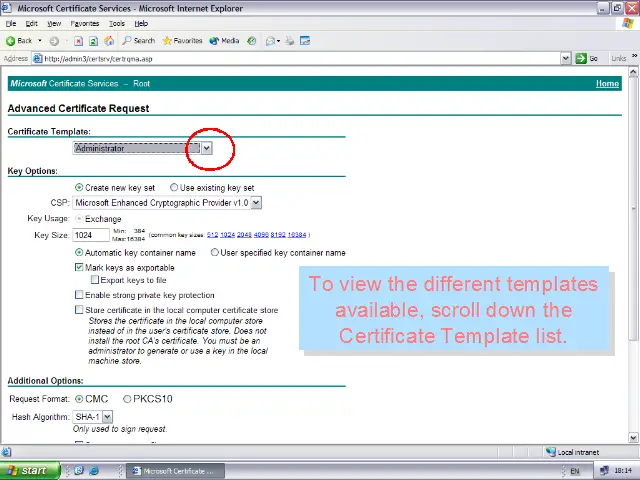Click the page scrollbar down arrow
The width and height of the screenshot is (640, 480).
point(633,438)
